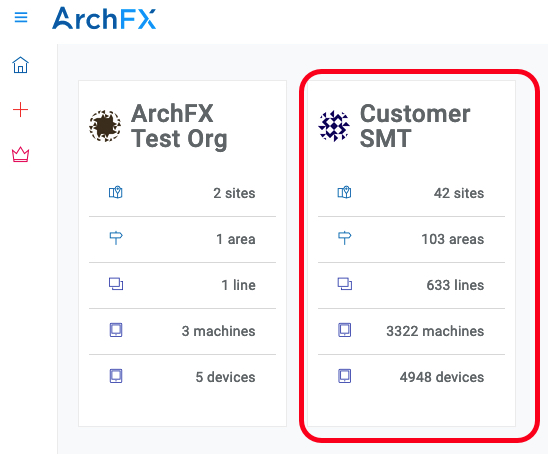Click the lines icon beside 633 lines

tap(345, 284)
